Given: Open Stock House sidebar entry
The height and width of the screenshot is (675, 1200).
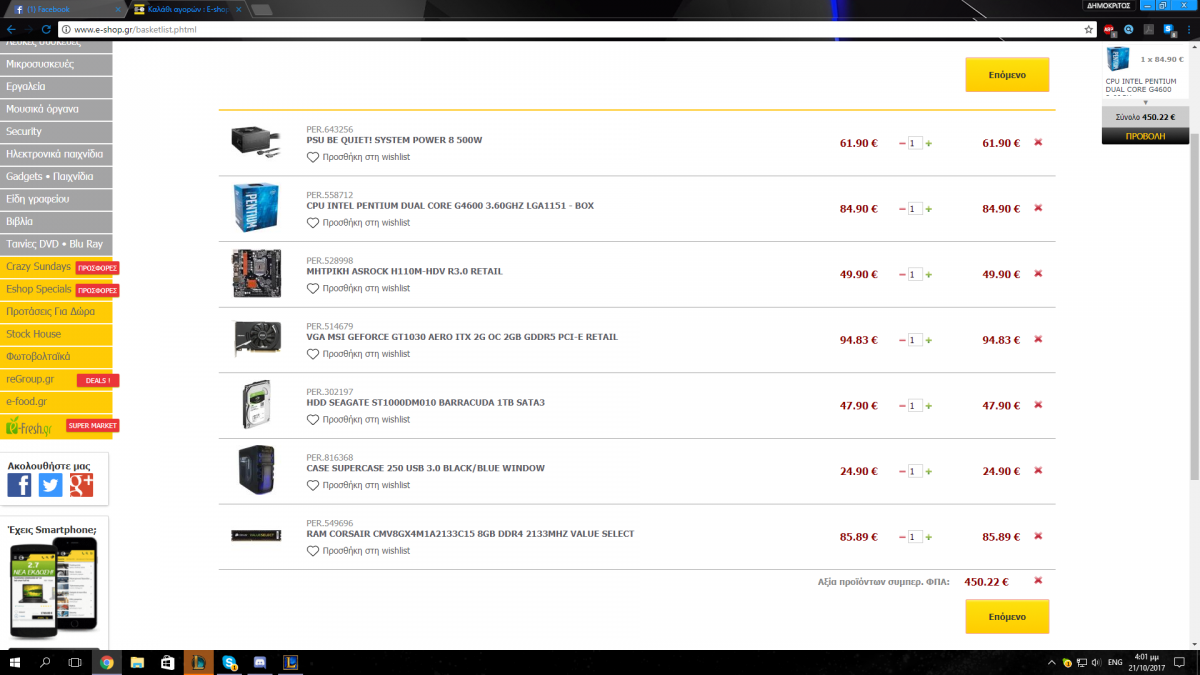Looking at the screenshot, I should (56, 334).
